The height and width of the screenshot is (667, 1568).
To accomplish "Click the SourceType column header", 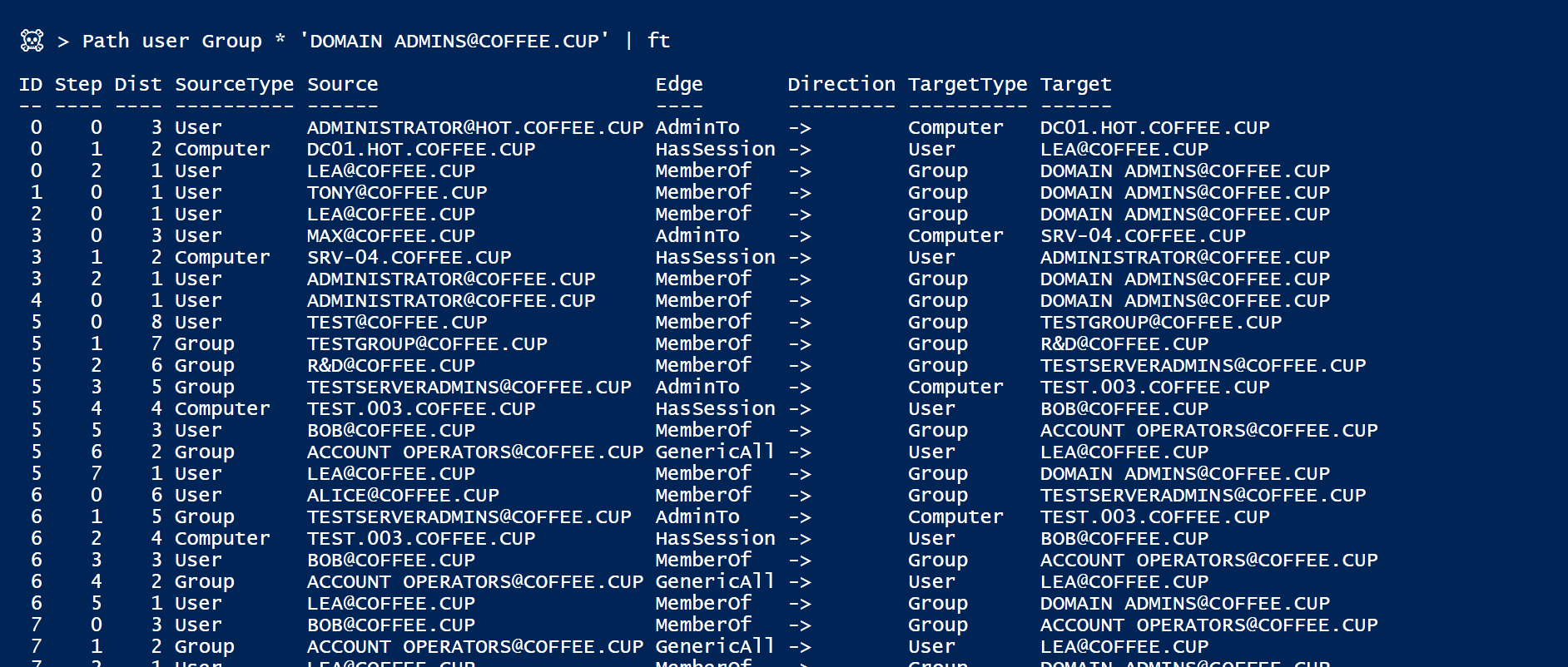I will click(x=235, y=84).
